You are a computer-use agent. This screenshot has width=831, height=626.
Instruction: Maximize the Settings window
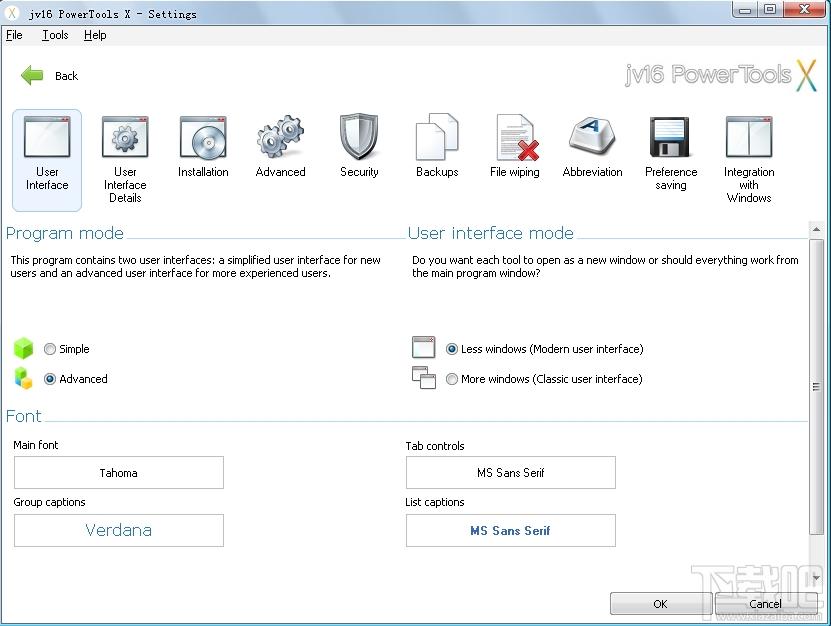tap(770, 10)
